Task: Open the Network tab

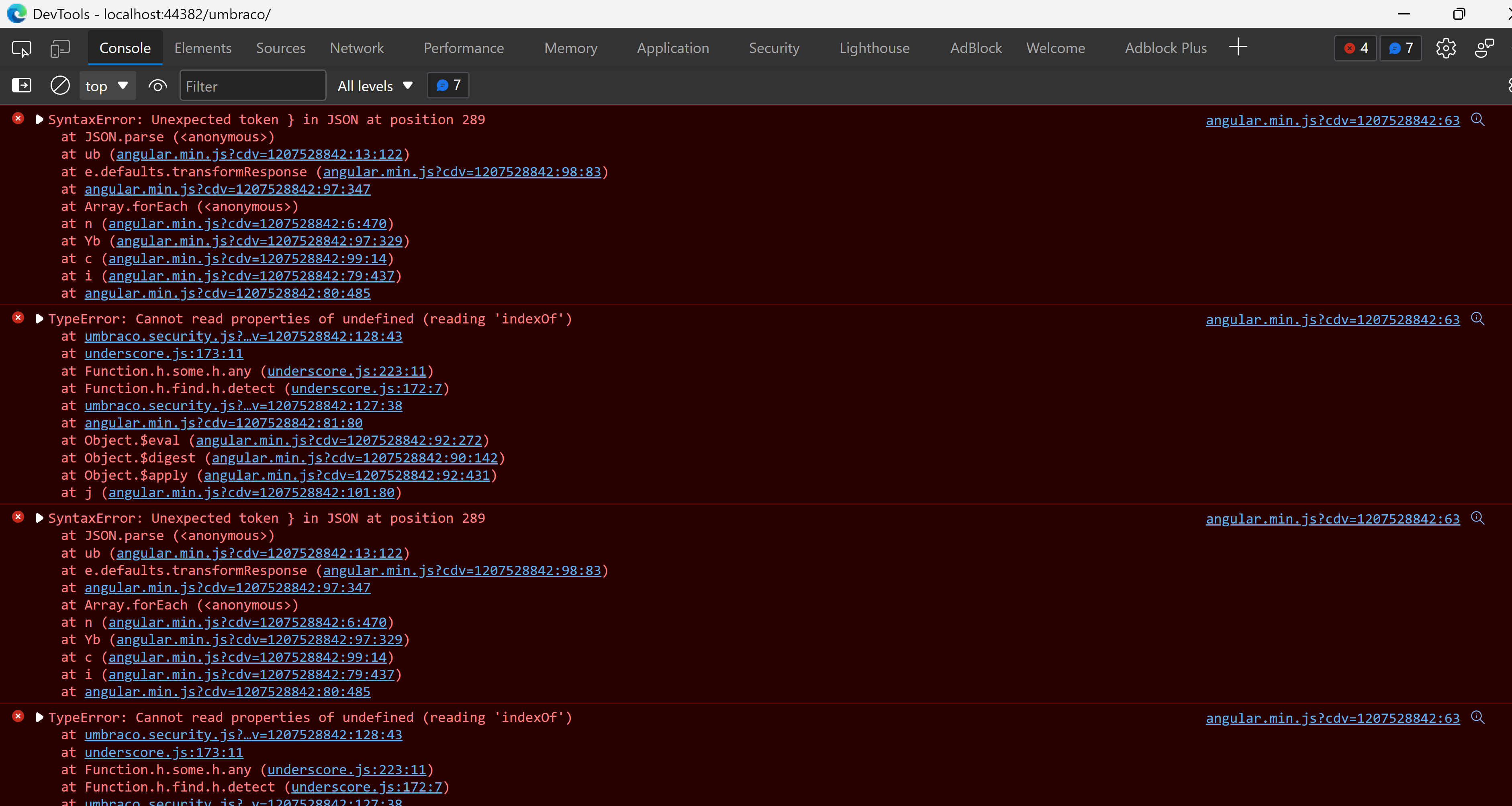Action: coord(357,48)
